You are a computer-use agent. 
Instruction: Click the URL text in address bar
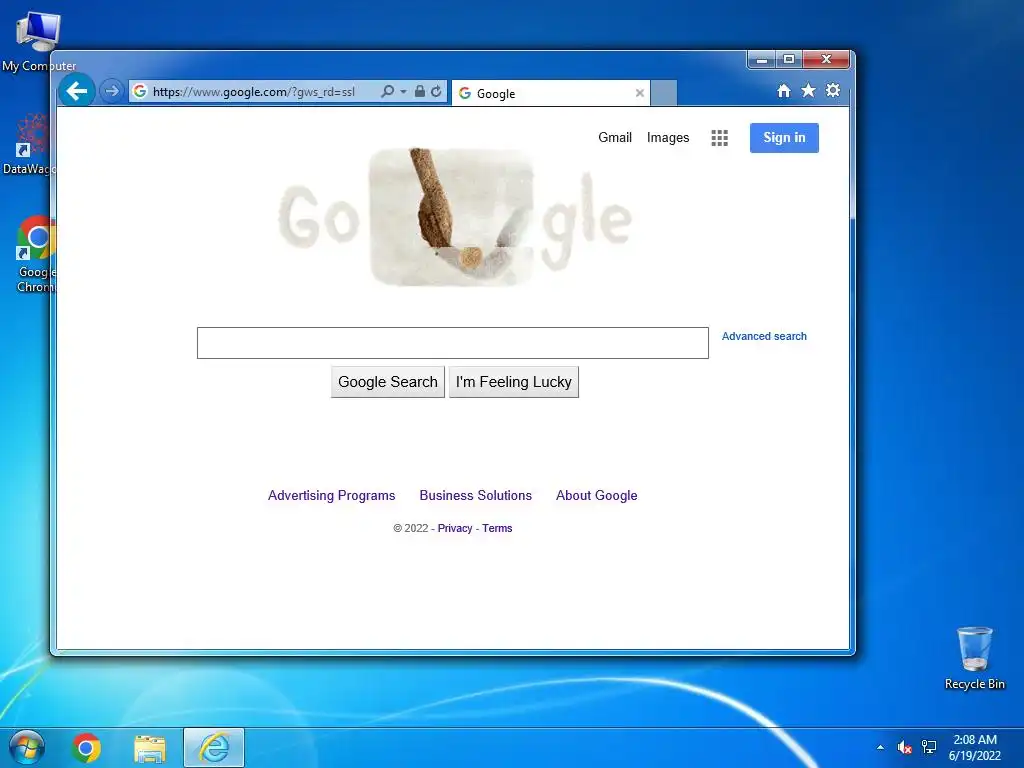tap(254, 92)
